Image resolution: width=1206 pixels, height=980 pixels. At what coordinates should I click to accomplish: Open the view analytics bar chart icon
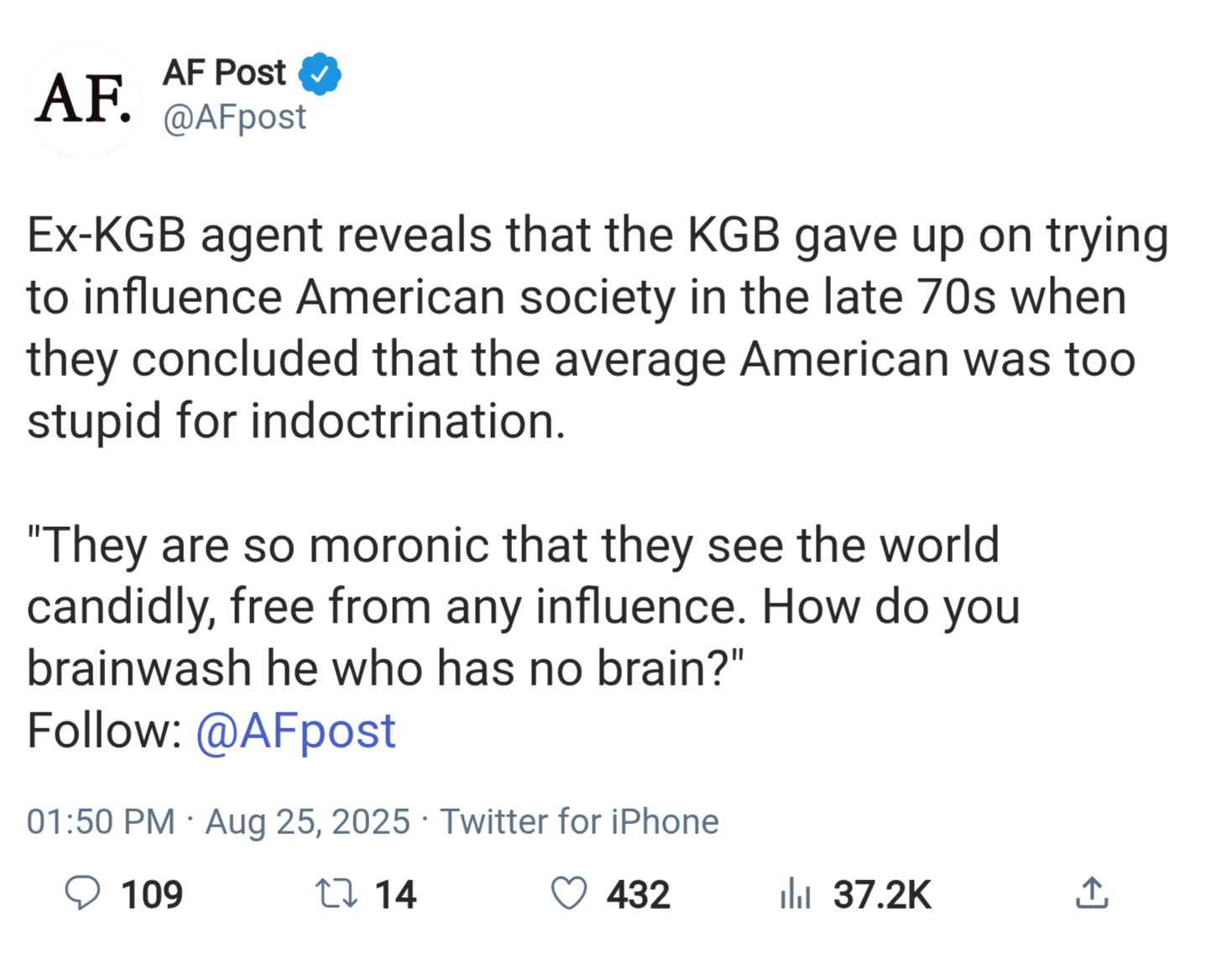click(x=795, y=894)
